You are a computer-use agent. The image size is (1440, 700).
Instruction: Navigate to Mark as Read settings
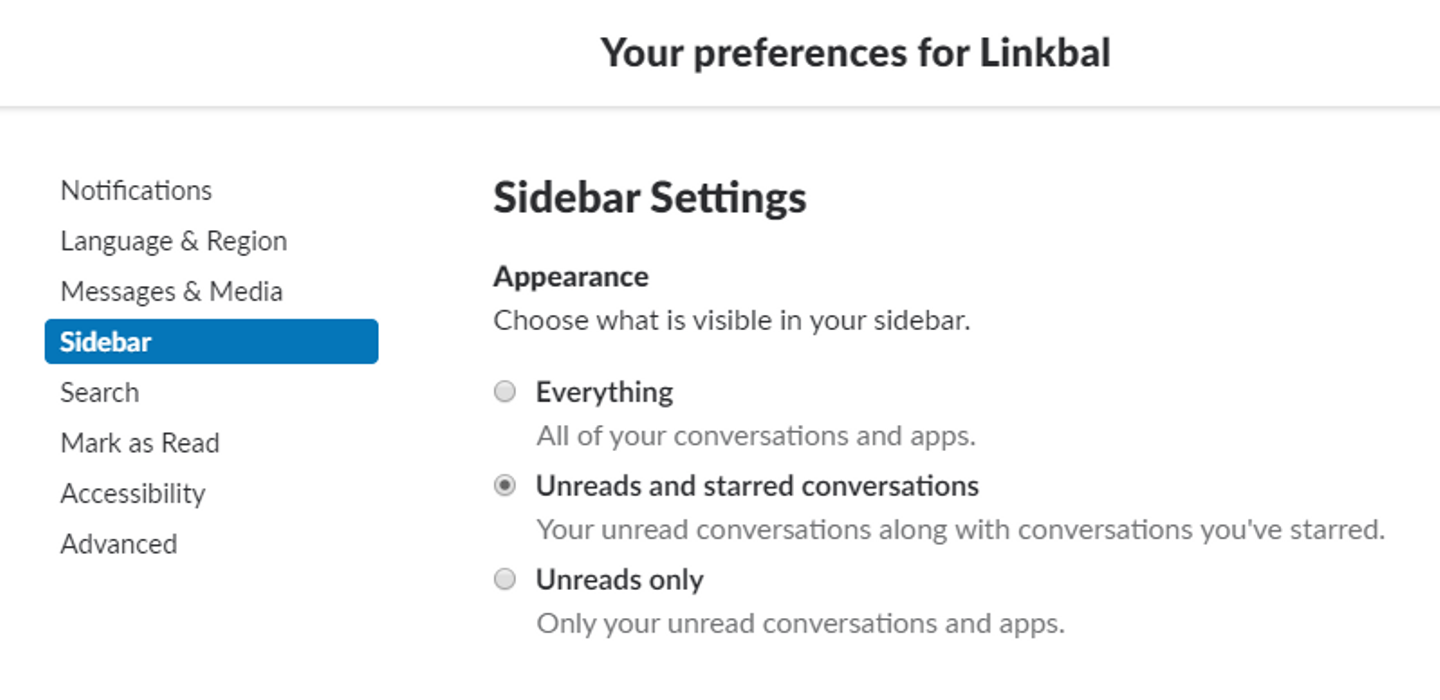pos(139,443)
